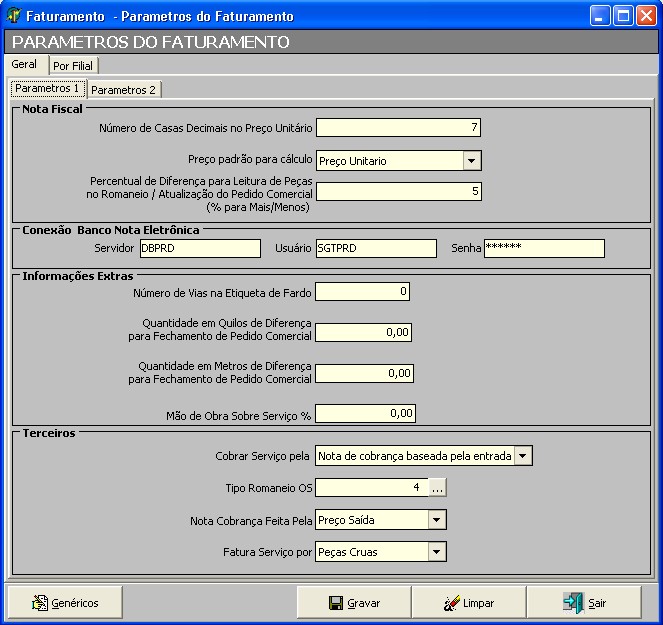Select the Parametros 1 tab
The height and width of the screenshot is (625, 663).
pos(47,89)
